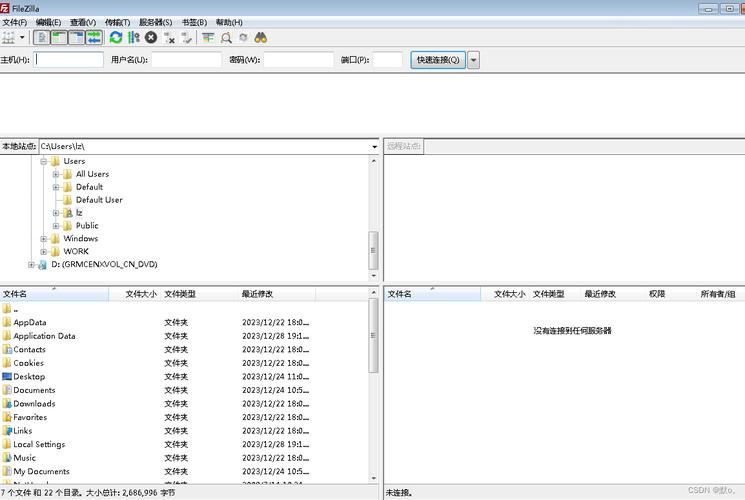This screenshot has height=500, width=745.
Task: Open the 编辑(E) menu
Action: [x=48, y=22]
